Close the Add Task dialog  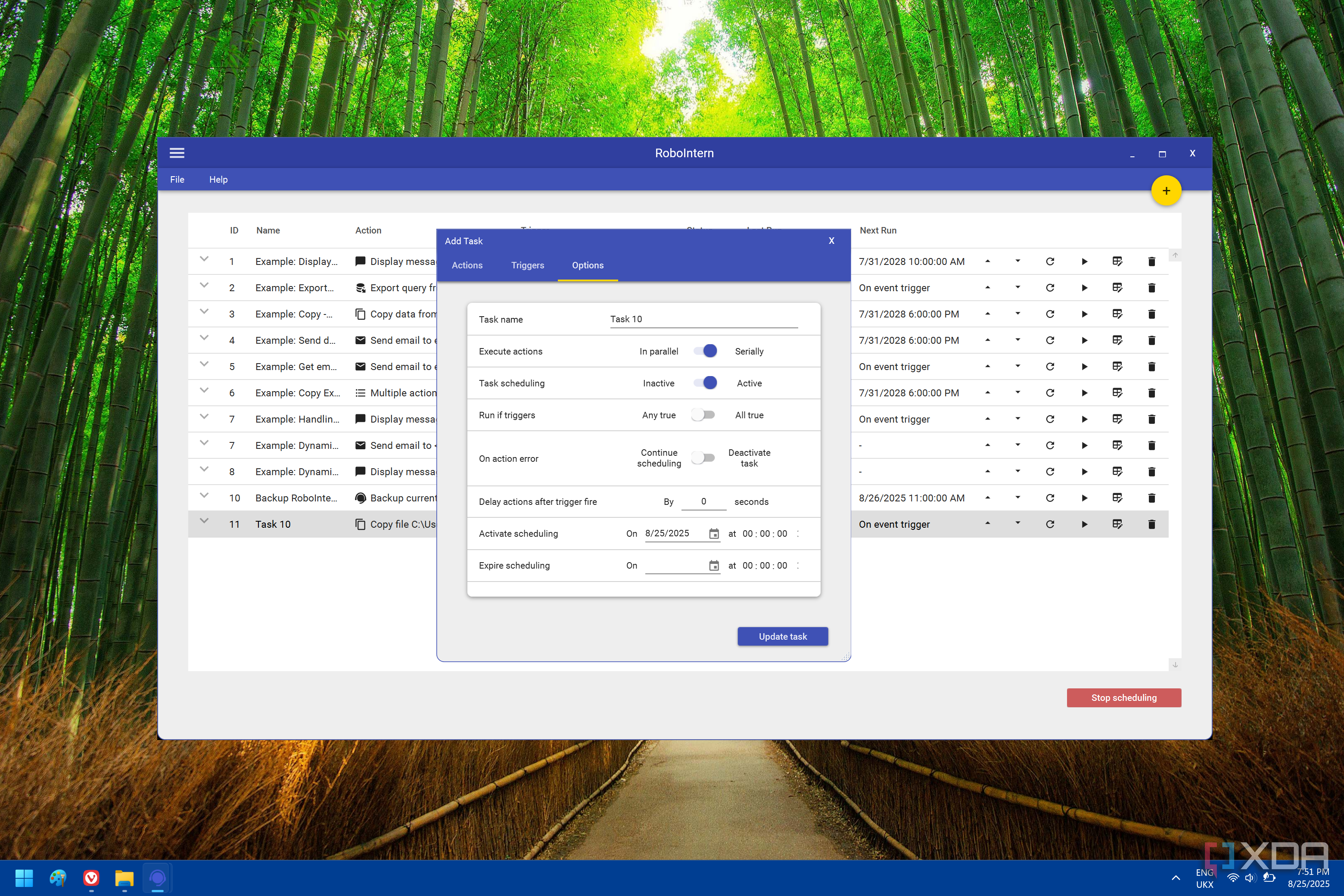[x=831, y=240]
